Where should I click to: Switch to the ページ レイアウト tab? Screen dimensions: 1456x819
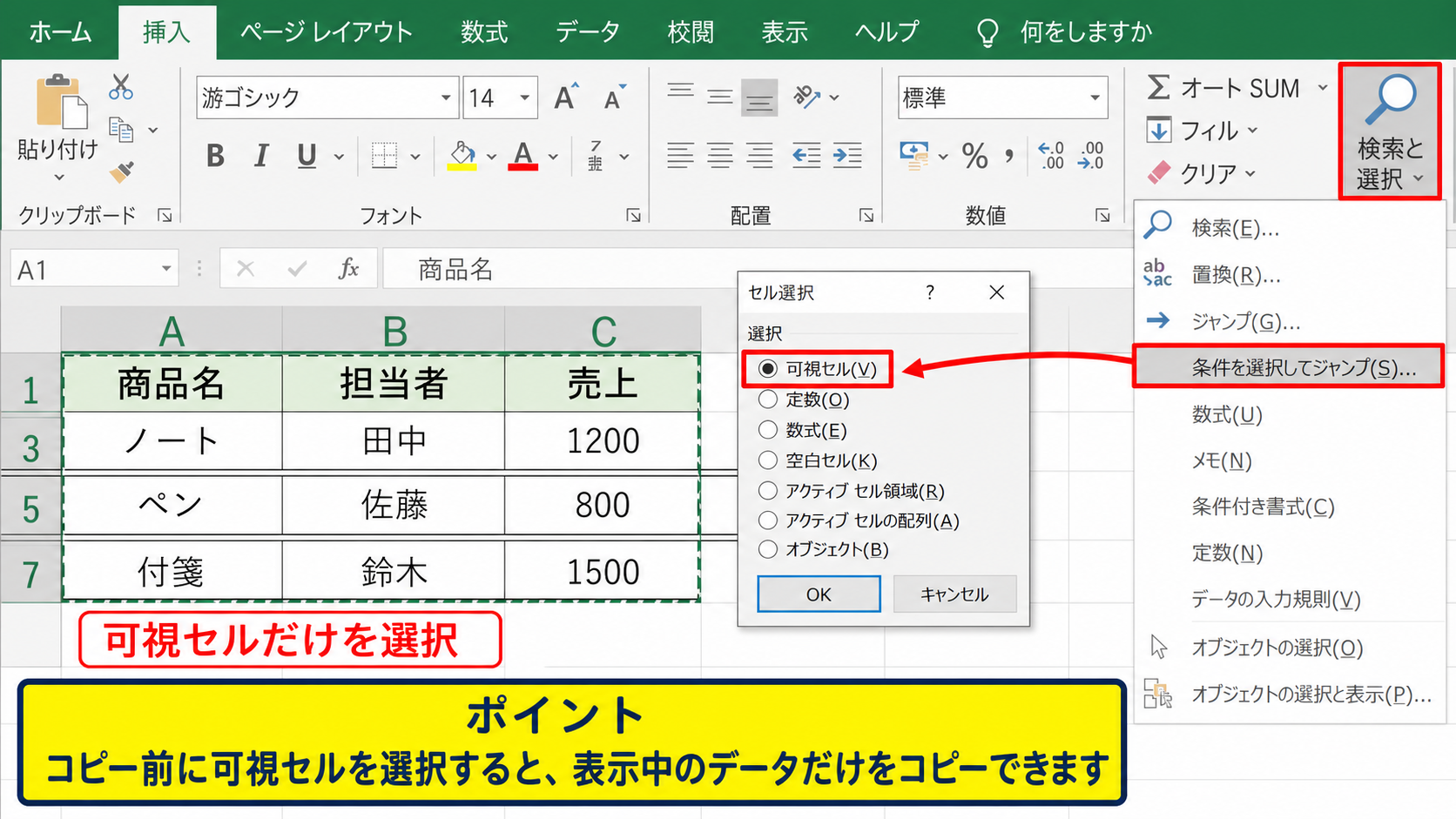[x=327, y=32]
